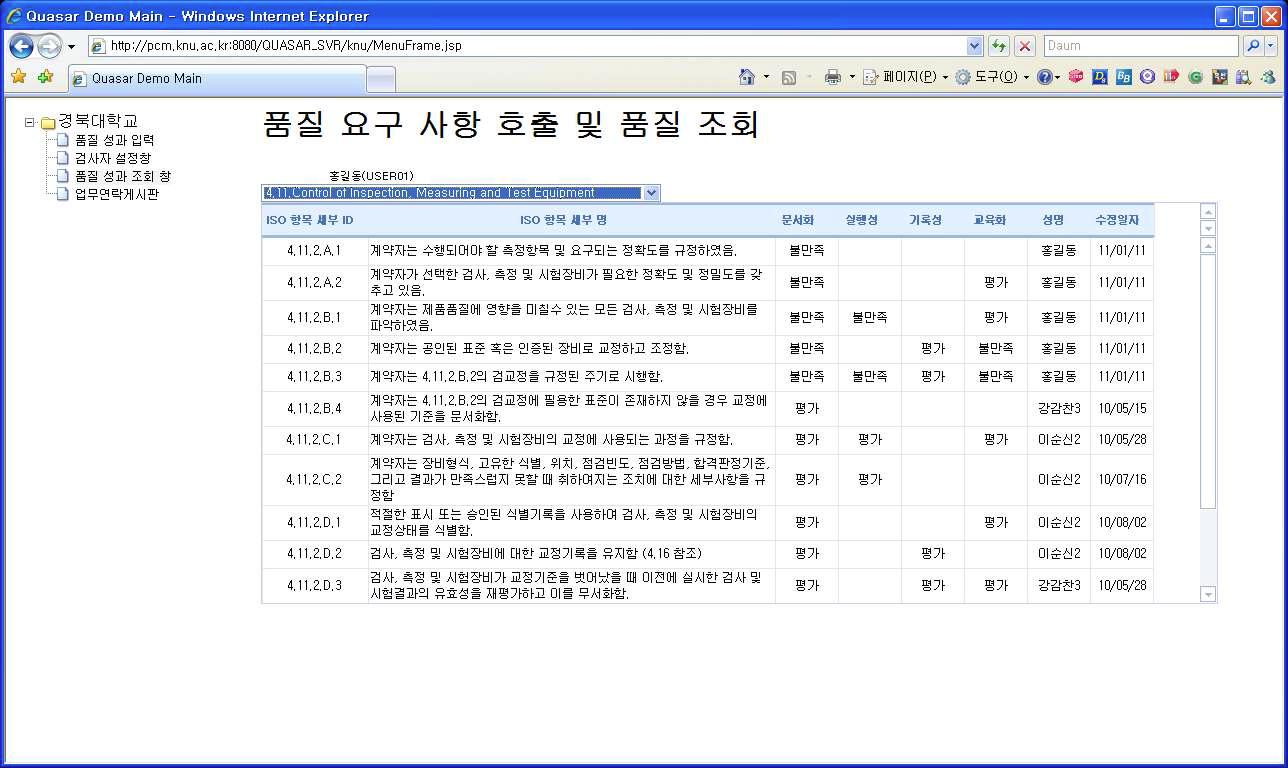Open 업무연락게시판 in the tree
1288x768 pixels.
[116, 194]
